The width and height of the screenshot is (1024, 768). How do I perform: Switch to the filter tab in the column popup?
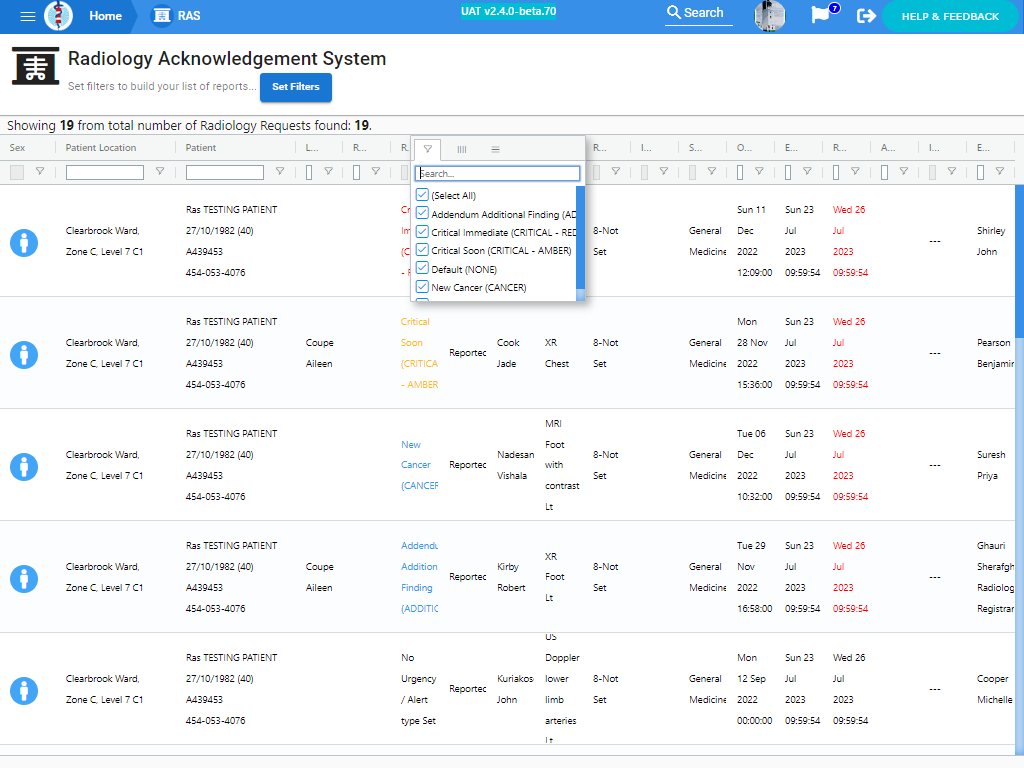[428, 149]
